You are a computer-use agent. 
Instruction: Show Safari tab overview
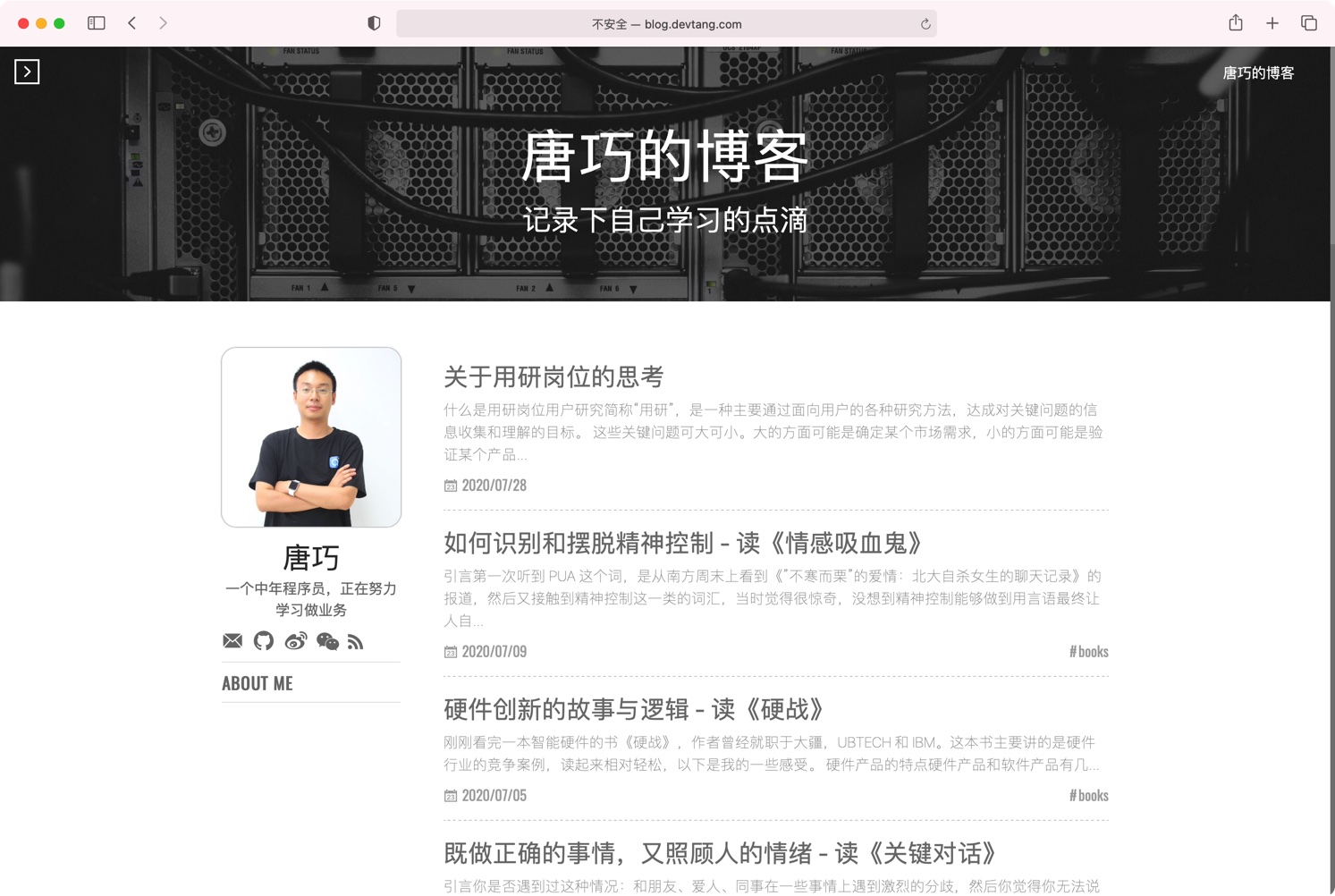coord(1308,23)
